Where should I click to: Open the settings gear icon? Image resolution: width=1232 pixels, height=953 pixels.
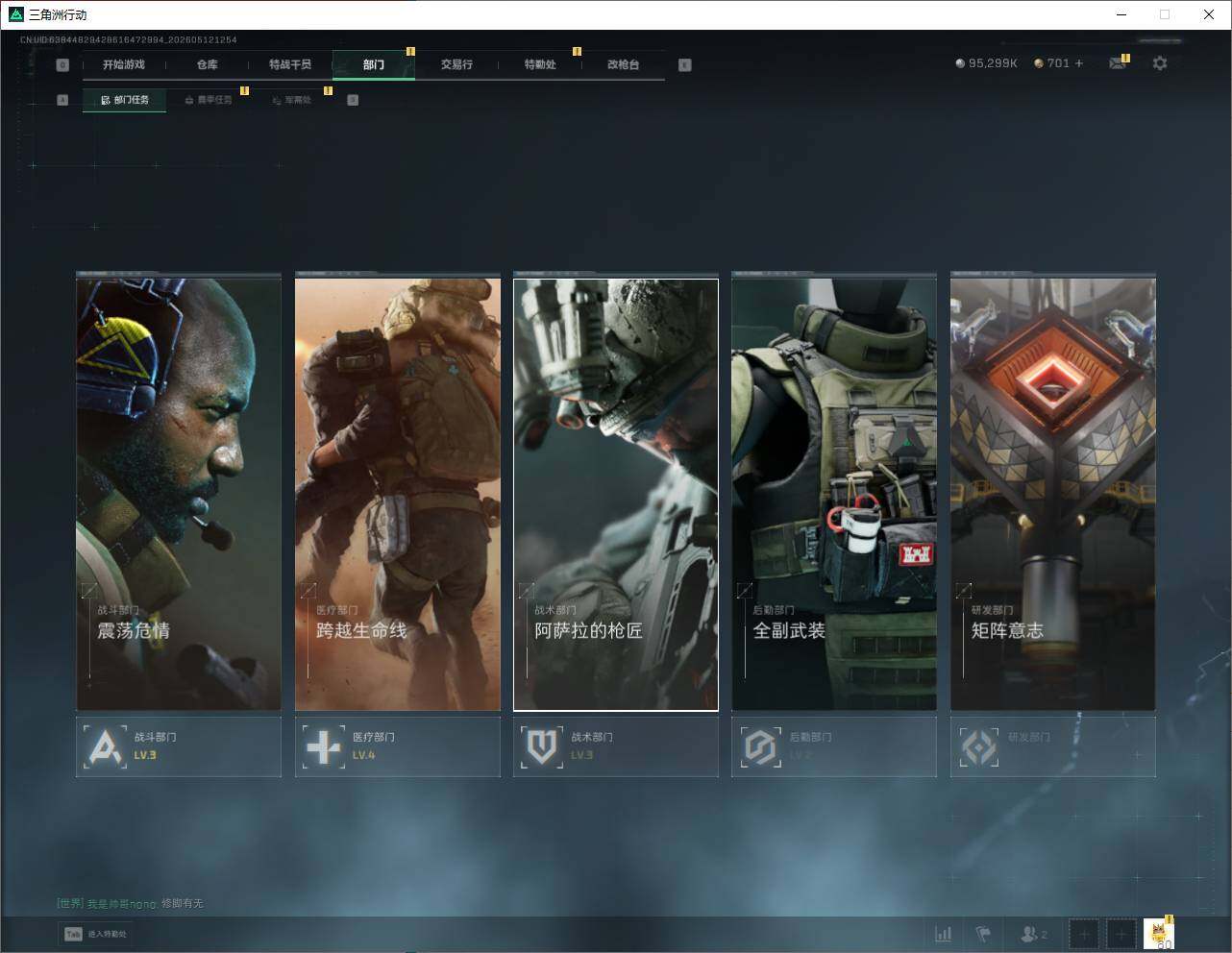click(1160, 63)
